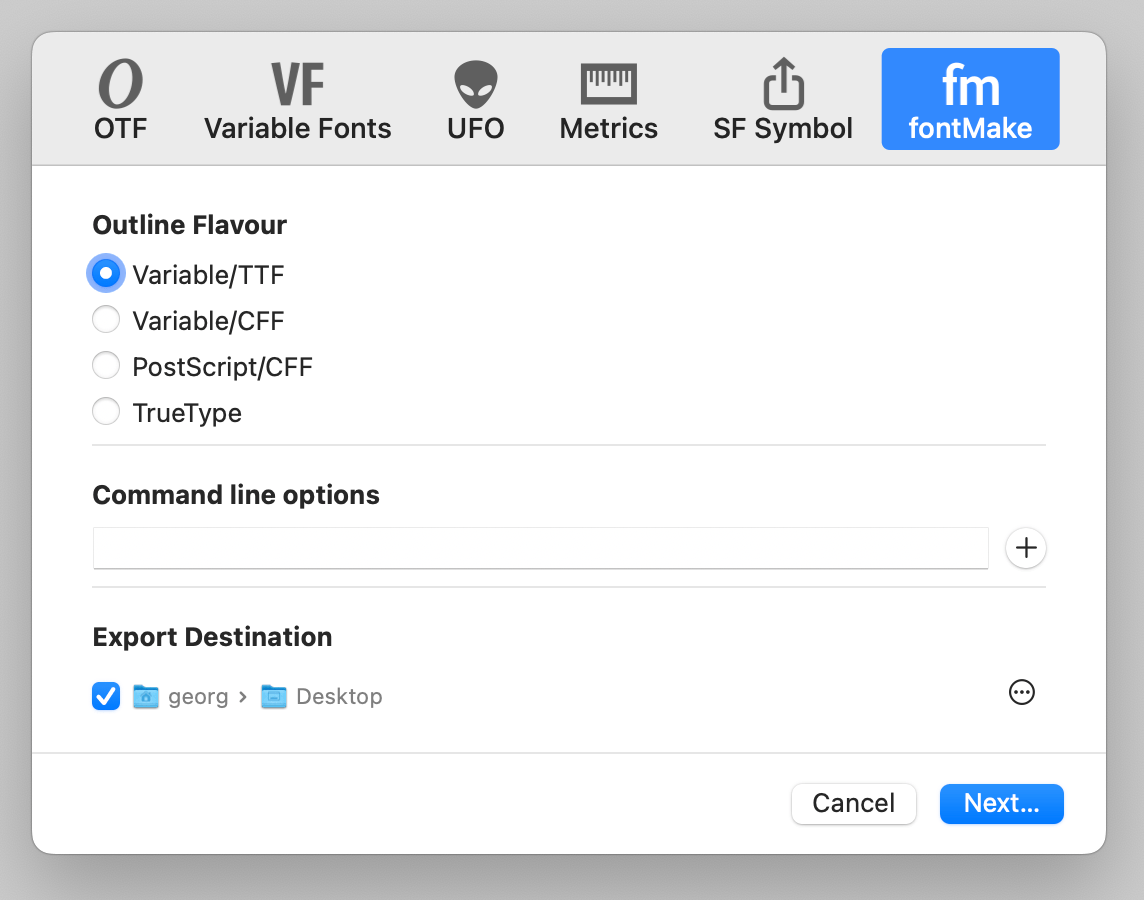
Task: Click the chevron between georg and Desktop
Action: pos(243,697)
